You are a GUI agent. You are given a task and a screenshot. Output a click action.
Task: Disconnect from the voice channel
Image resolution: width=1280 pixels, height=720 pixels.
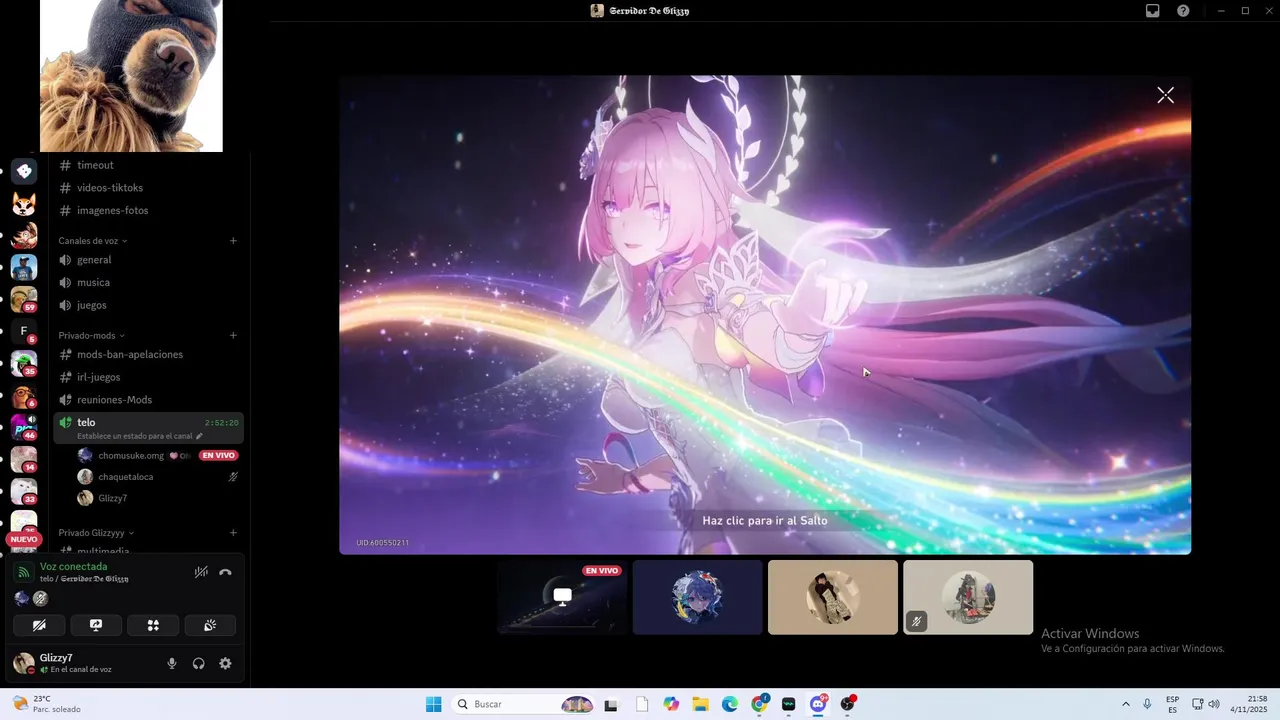[x=225, y=572]
